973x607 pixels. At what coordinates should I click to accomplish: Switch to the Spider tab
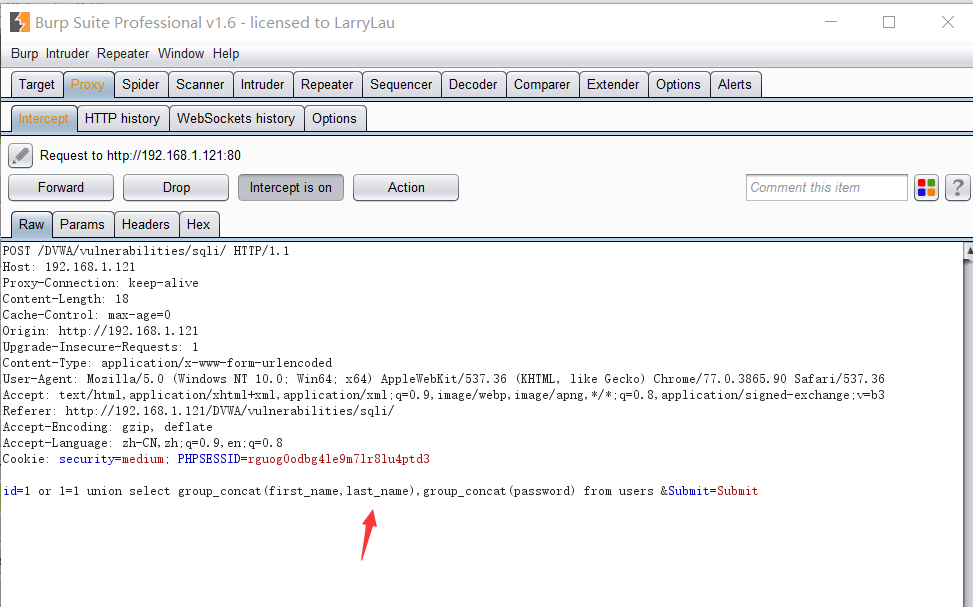[x=140, y=84]
